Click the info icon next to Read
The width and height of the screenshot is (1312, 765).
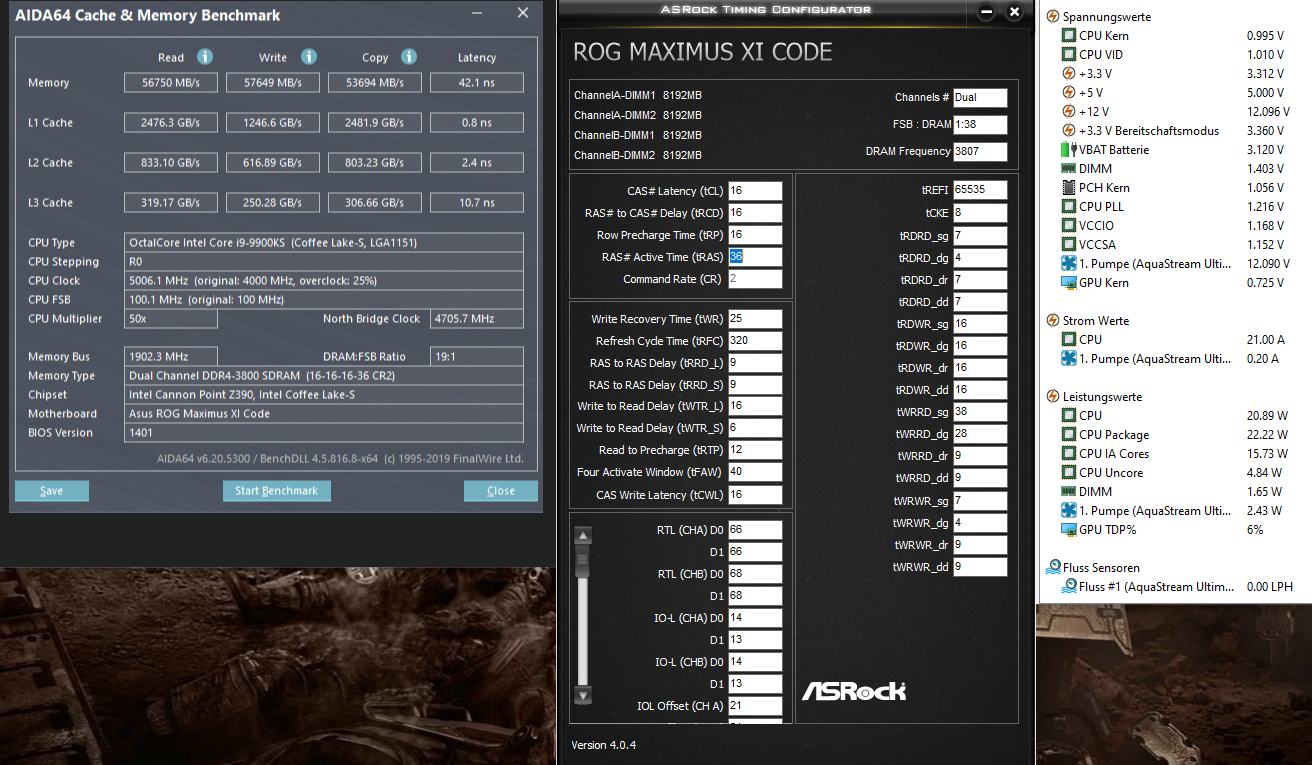click(205, 57)
